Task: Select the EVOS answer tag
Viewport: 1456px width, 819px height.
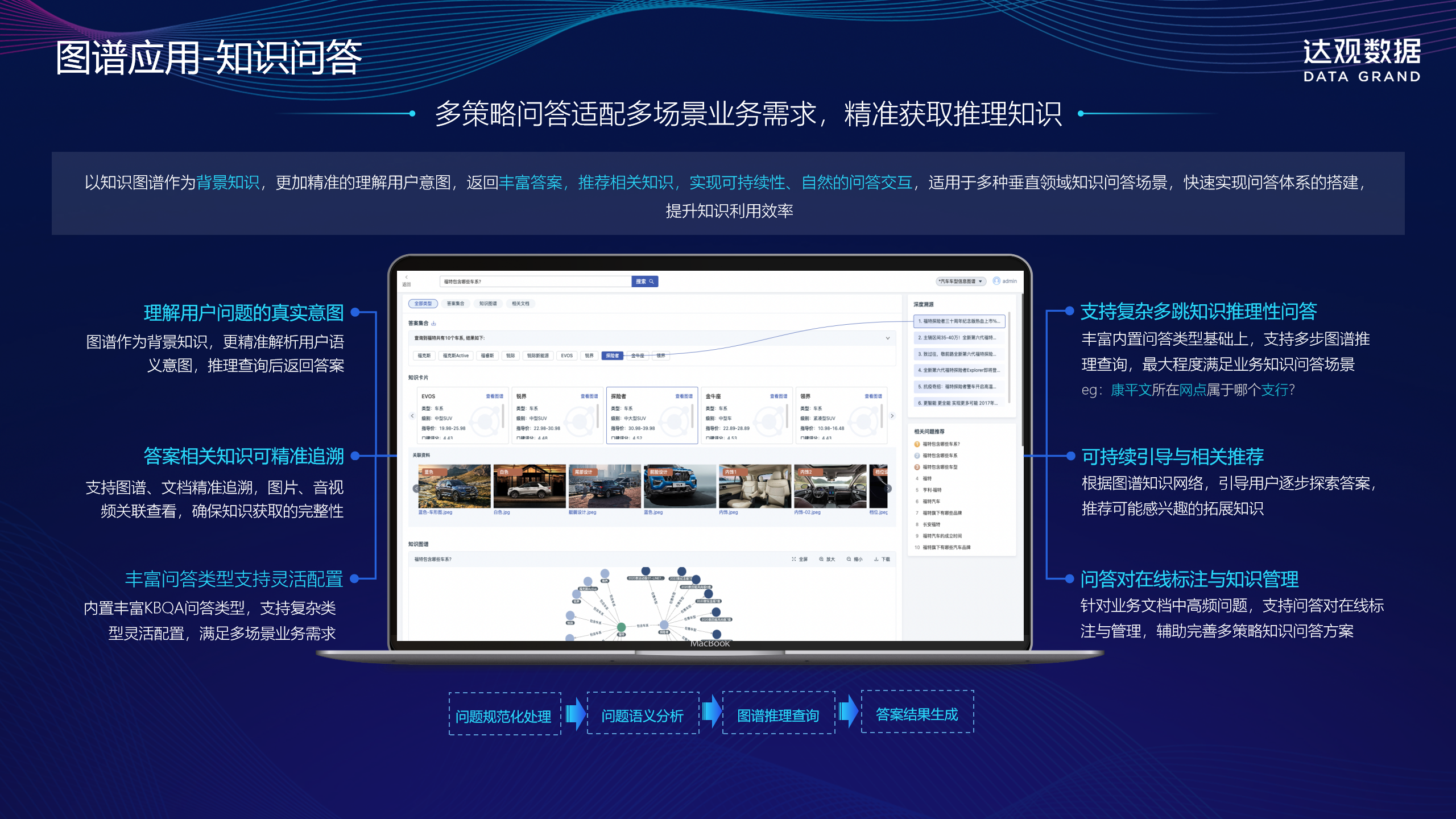Action: [566, 355]
